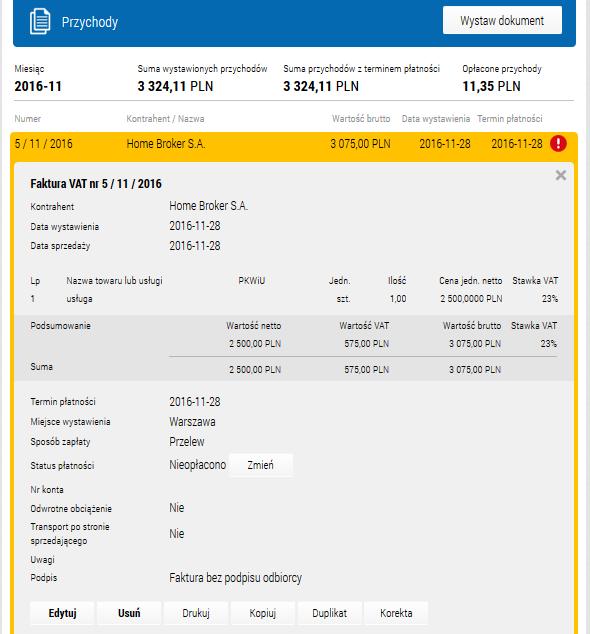Sort by Termin płatności column header
This screenshot has width=590, height=634.
510,119
